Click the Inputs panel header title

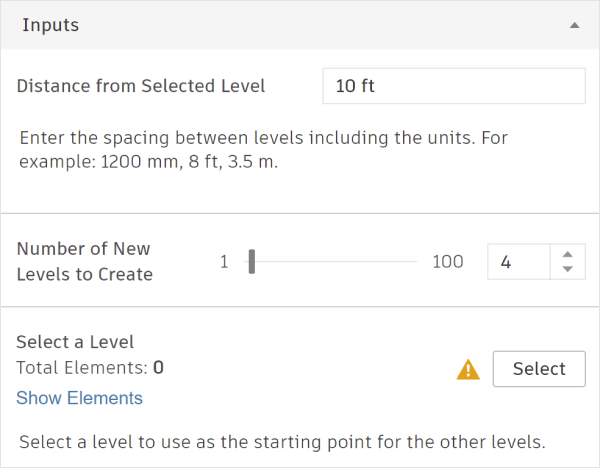[x=50, y=25]
